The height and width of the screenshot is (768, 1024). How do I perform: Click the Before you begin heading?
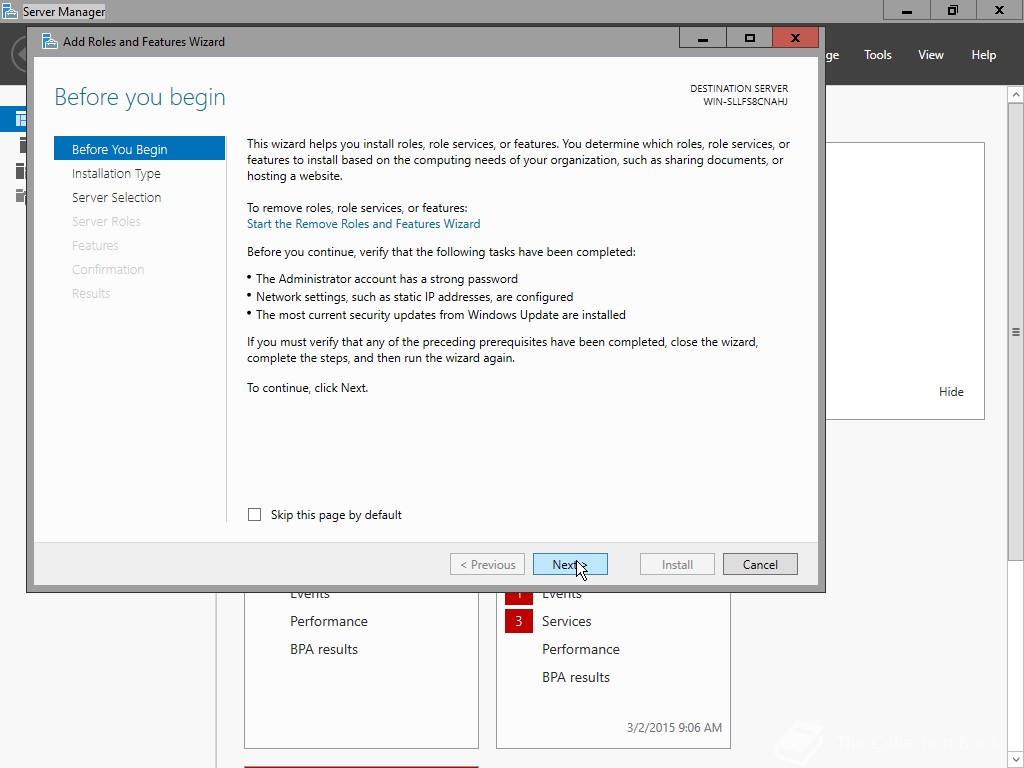[140, 97]
